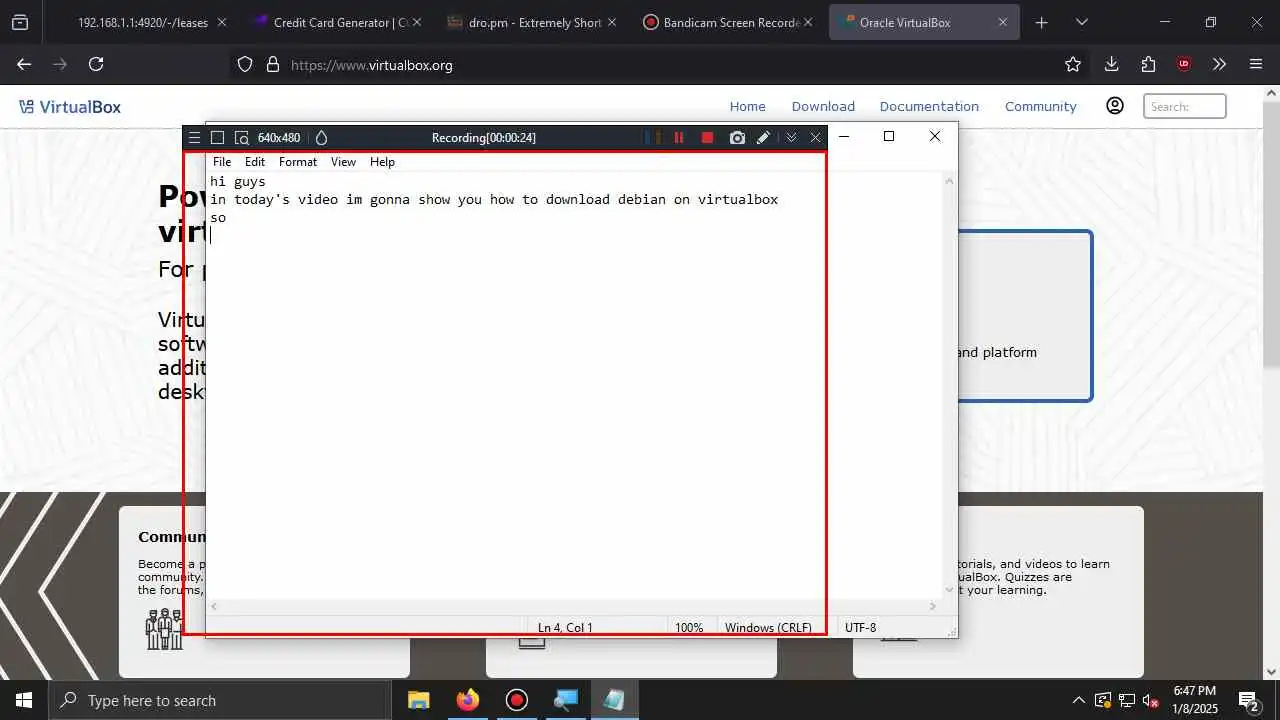The width and height of the screenshot is (1280, 720).
Task: Switch to the 192.168.1.1:4920 leases tab
Action: (x=141, y=22)
